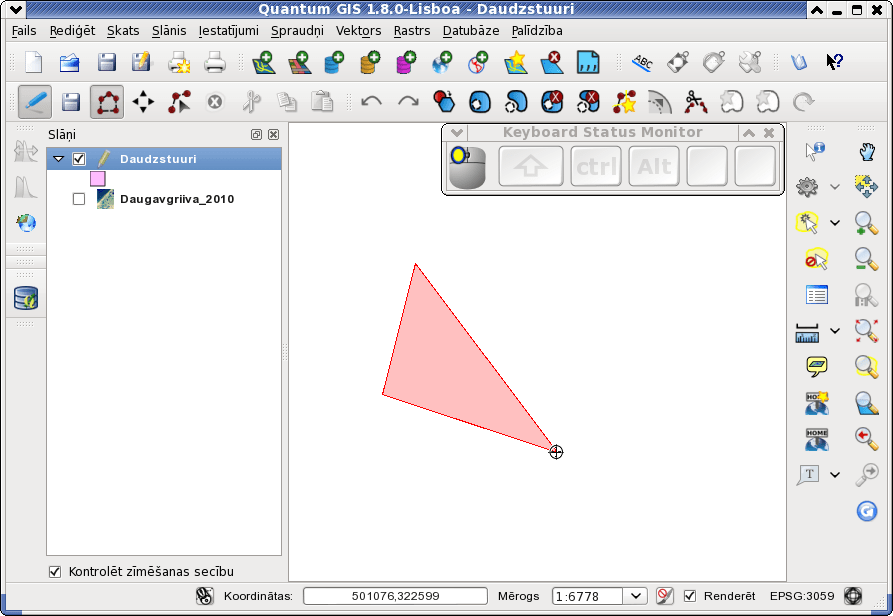Save project using the top toolbar floppy icon
Screen dimensions: 893x616
[106, 62]
